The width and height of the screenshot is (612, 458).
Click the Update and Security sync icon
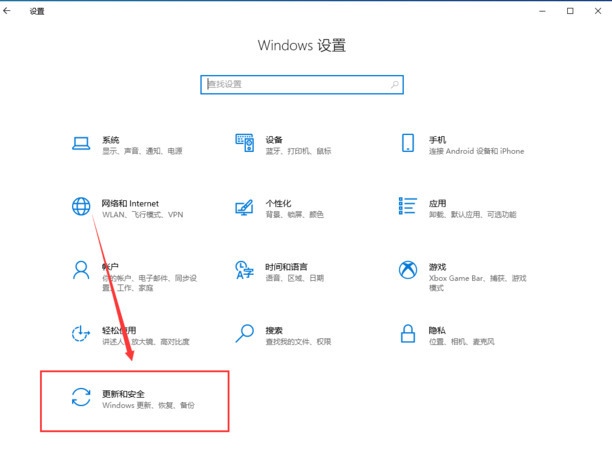tap(81, 397)
